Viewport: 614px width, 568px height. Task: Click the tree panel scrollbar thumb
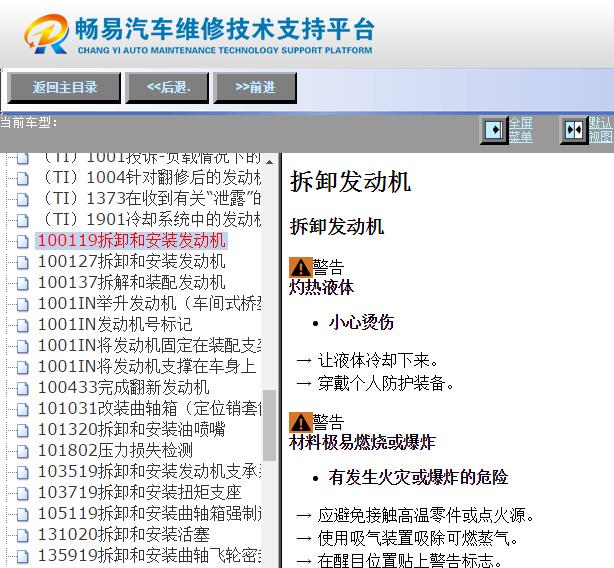(269, 425)
